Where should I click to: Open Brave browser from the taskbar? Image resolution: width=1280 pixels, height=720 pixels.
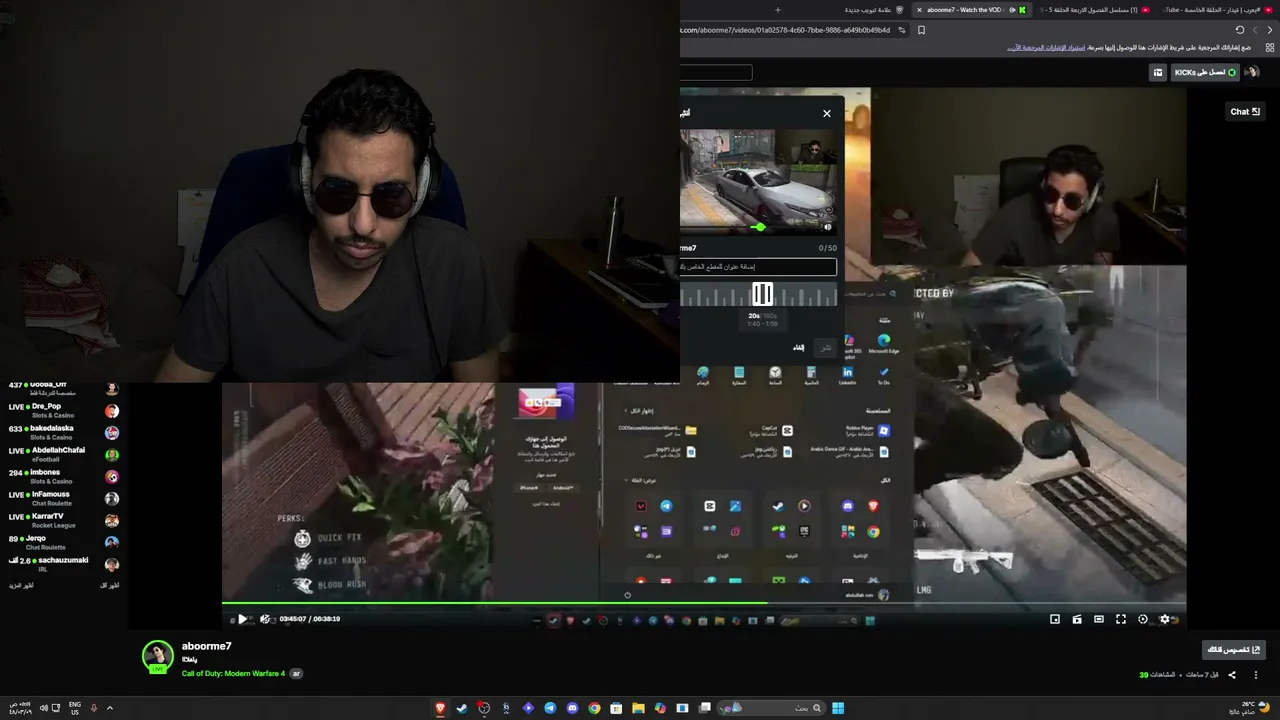[x=440, y=708]
